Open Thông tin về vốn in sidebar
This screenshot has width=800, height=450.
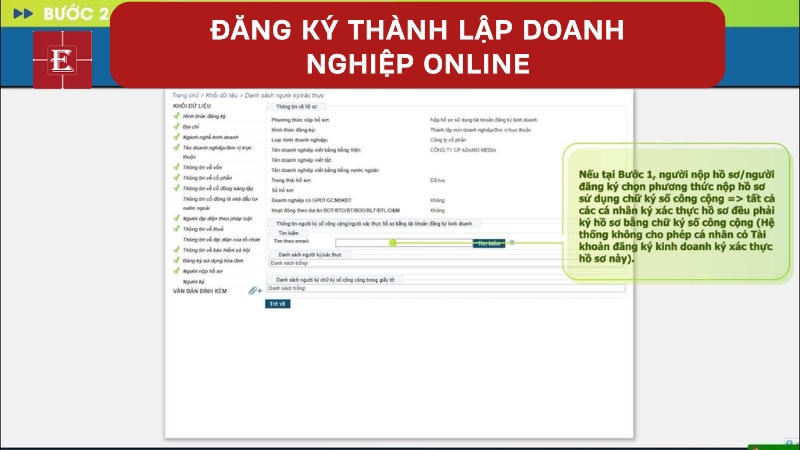[202, 167]
